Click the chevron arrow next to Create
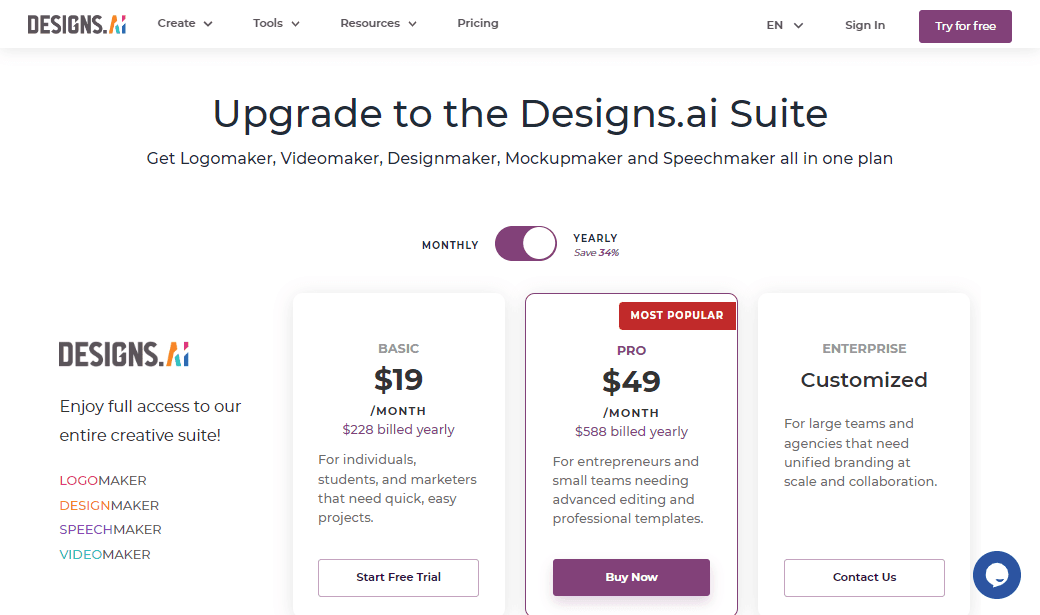This screenshot has width=1040, height=615. [208, 24]
